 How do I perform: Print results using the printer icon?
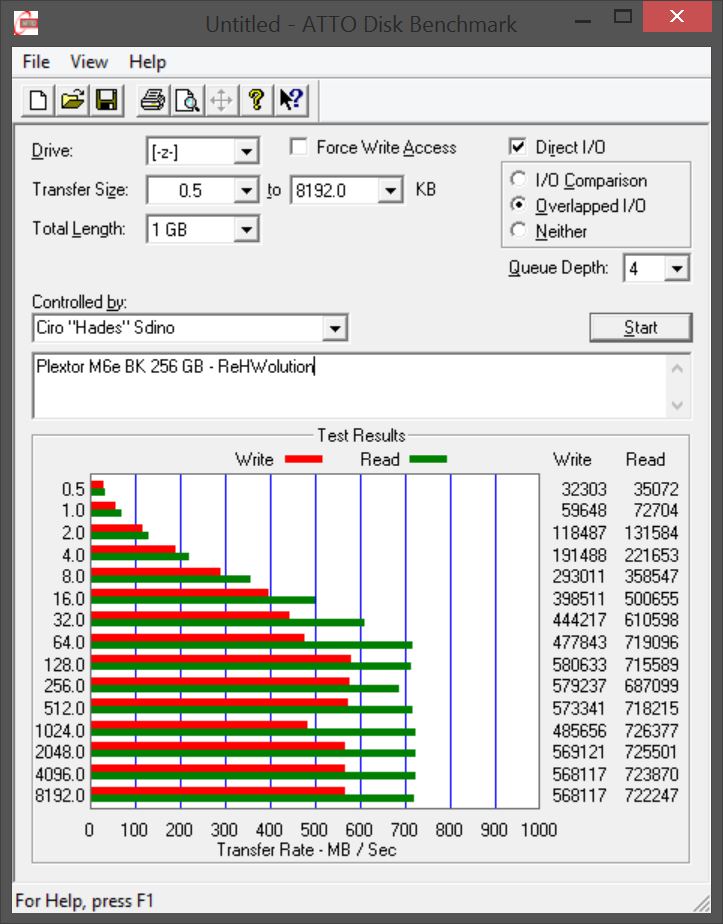pos(153,100)
